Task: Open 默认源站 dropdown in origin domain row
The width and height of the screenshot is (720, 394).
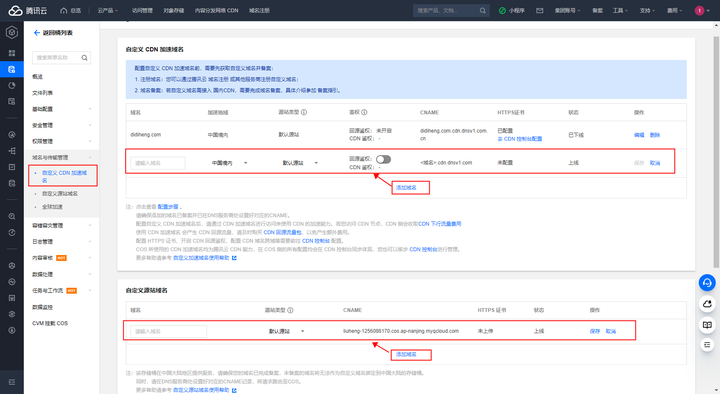Action: coord(286,331)
